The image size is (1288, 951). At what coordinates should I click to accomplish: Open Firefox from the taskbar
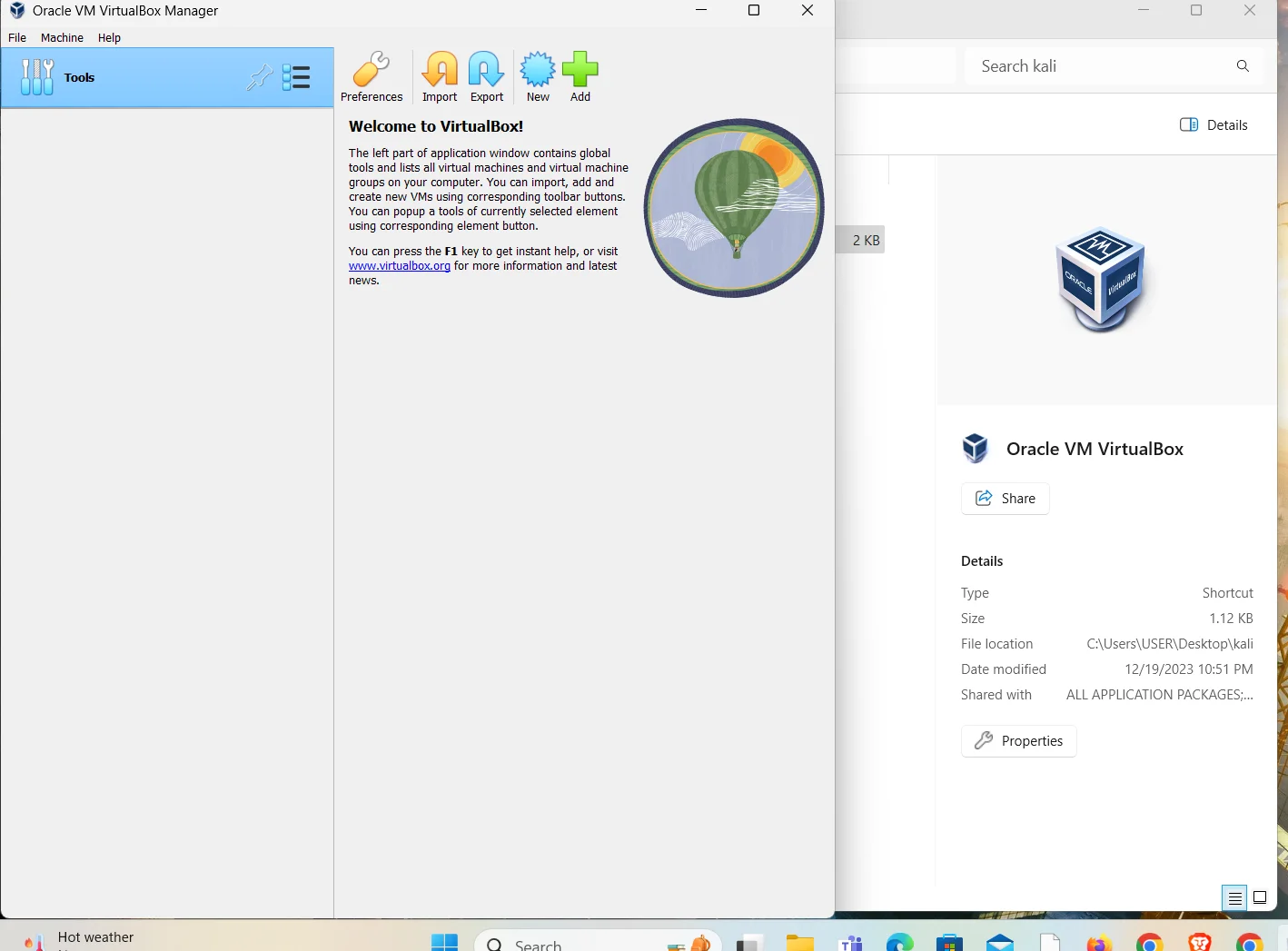(1100, 943)
